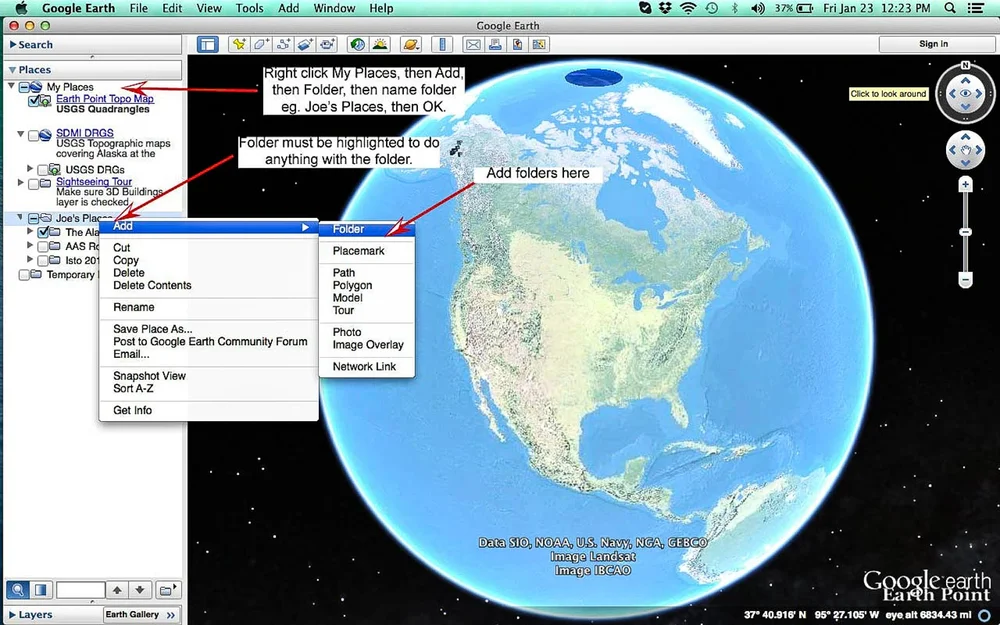Toggle the My Places checkbox
This screenshot has height=625, width=1000.
click(24, 87)
